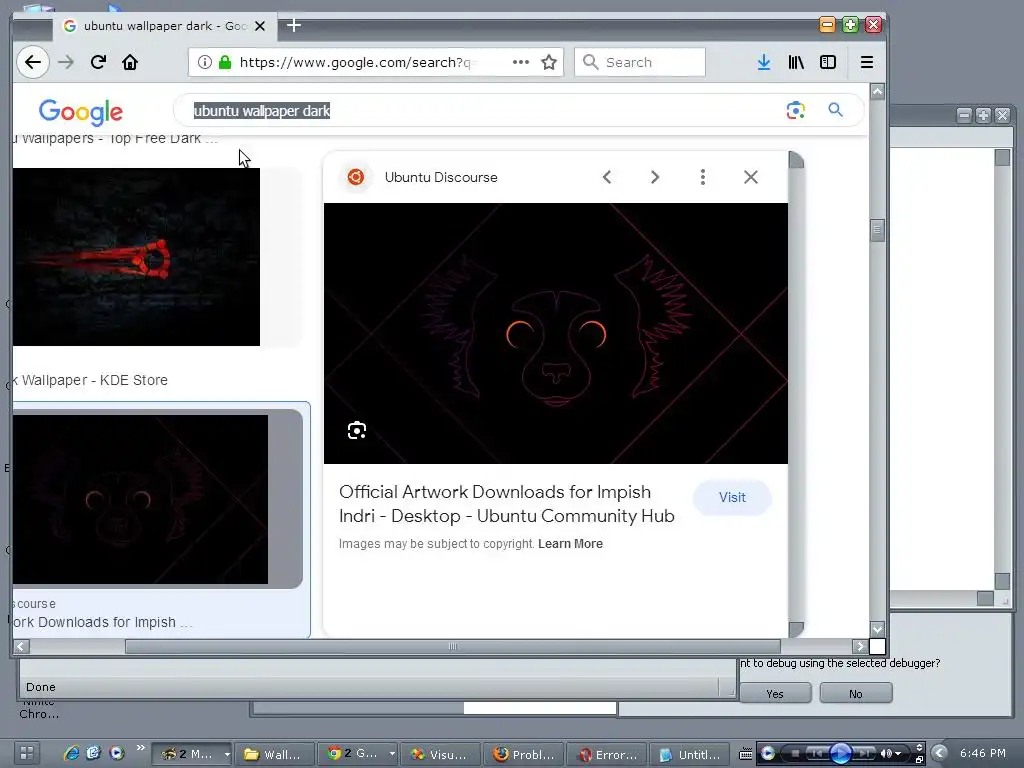Open the Wallpaper - KDE Store result caption
Image resolution: width=1024 pixels, height=768 pixels.
pos(91,380)
